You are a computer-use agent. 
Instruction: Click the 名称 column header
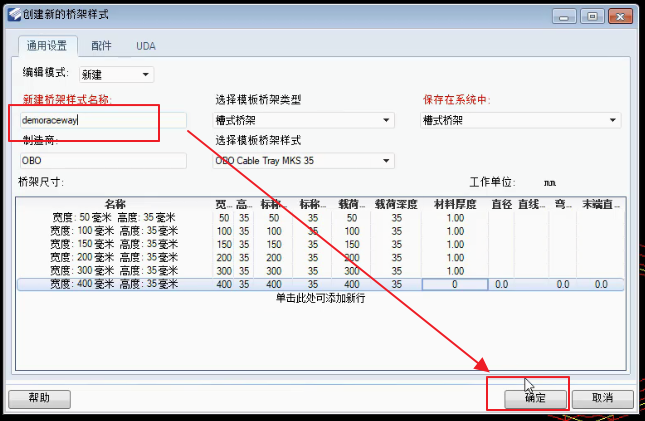click(115, 204)
